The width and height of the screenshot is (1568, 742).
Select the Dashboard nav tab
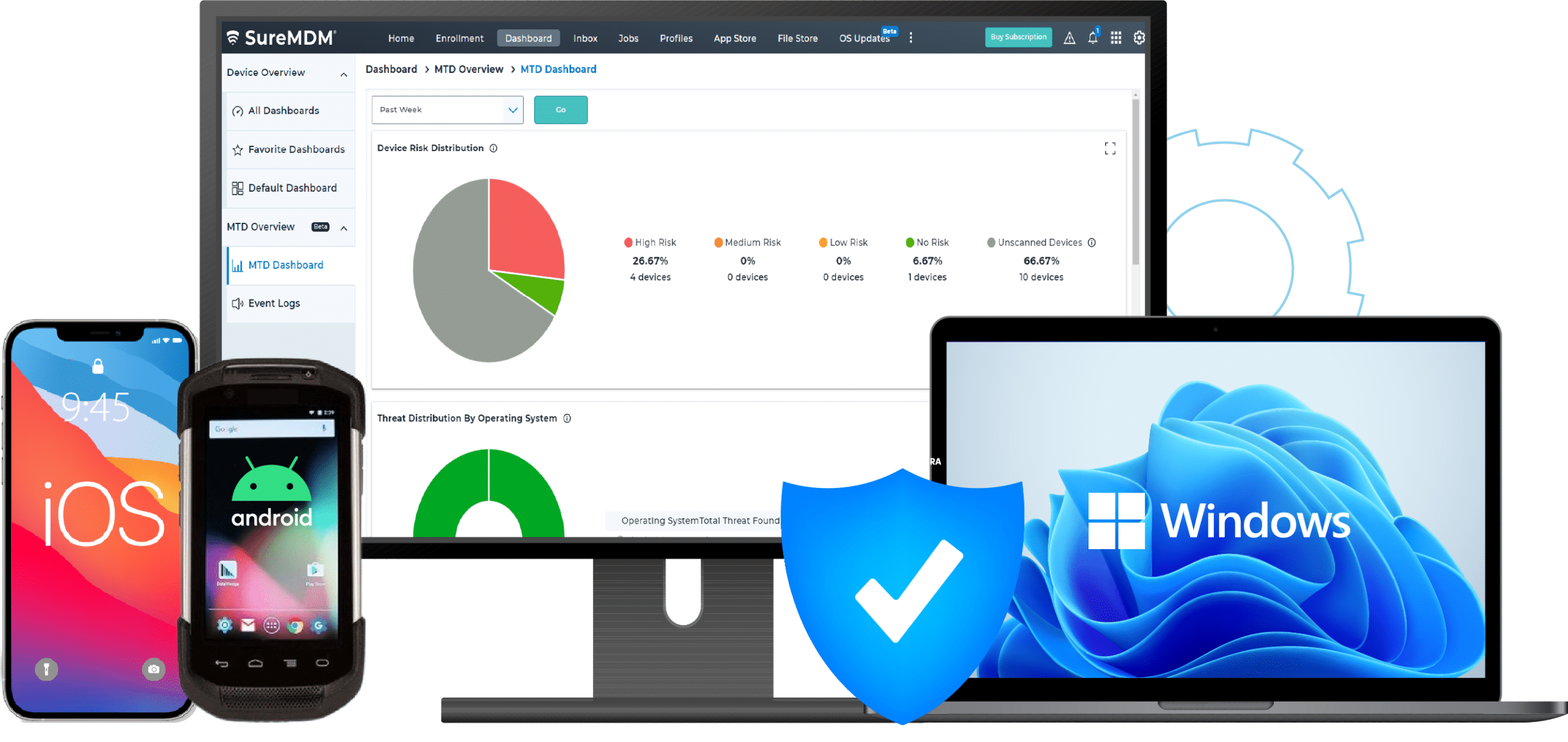coord(528,38)
